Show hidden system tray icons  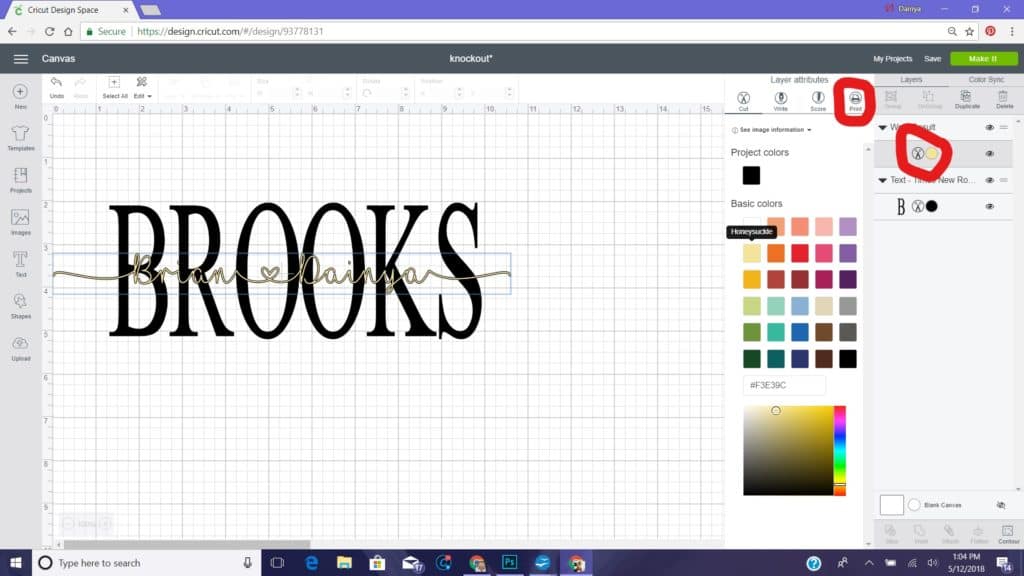tap(869, 562)
